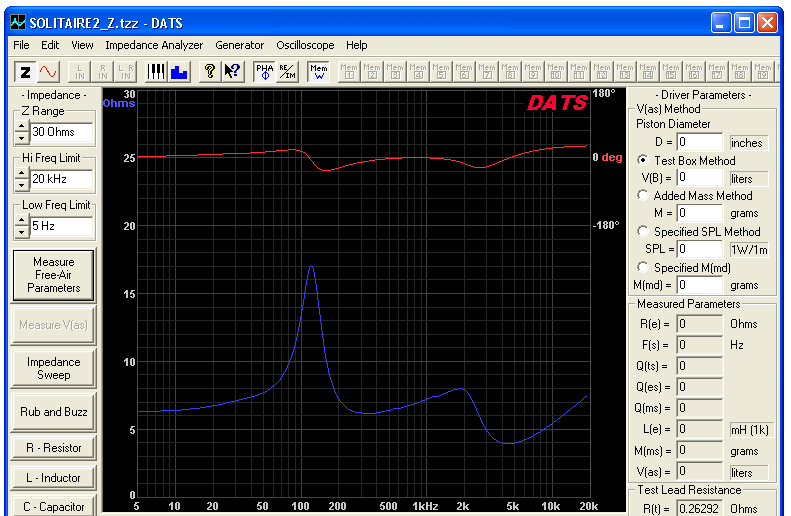The image size is (791, 516).
Task: Click the piston diameter D input field
Action: [700, 142]
